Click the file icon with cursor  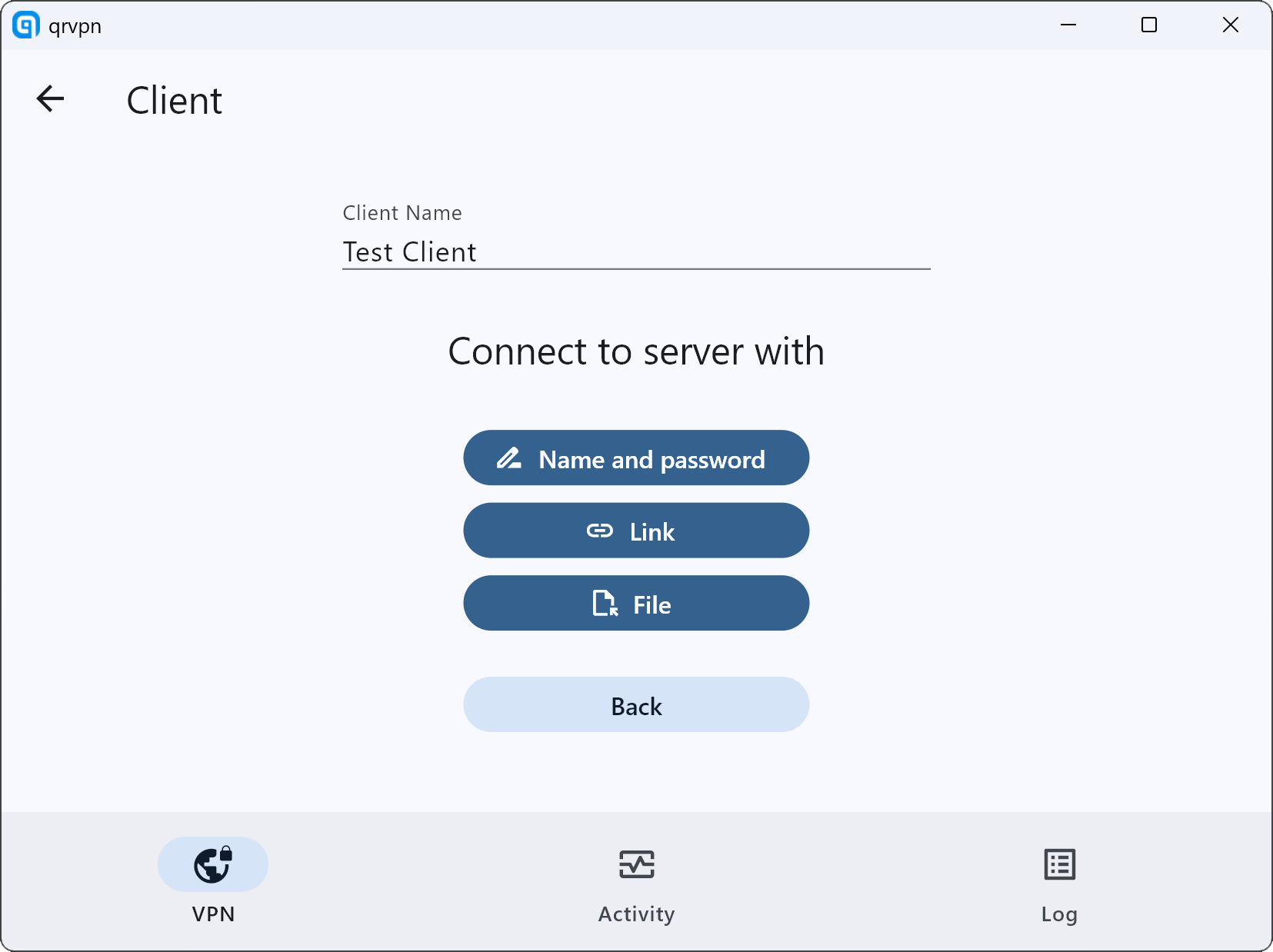coord(605,604)
